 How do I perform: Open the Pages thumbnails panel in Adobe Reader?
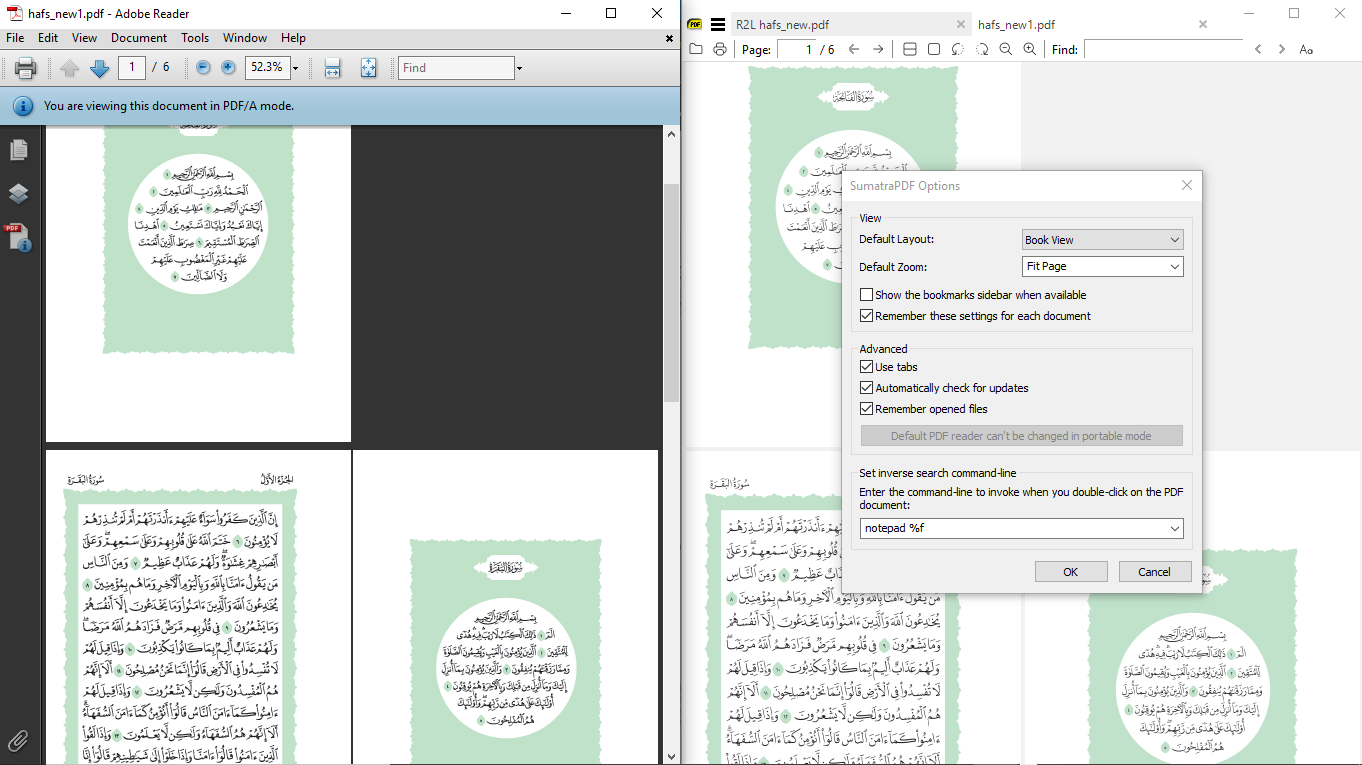[18, 150]
